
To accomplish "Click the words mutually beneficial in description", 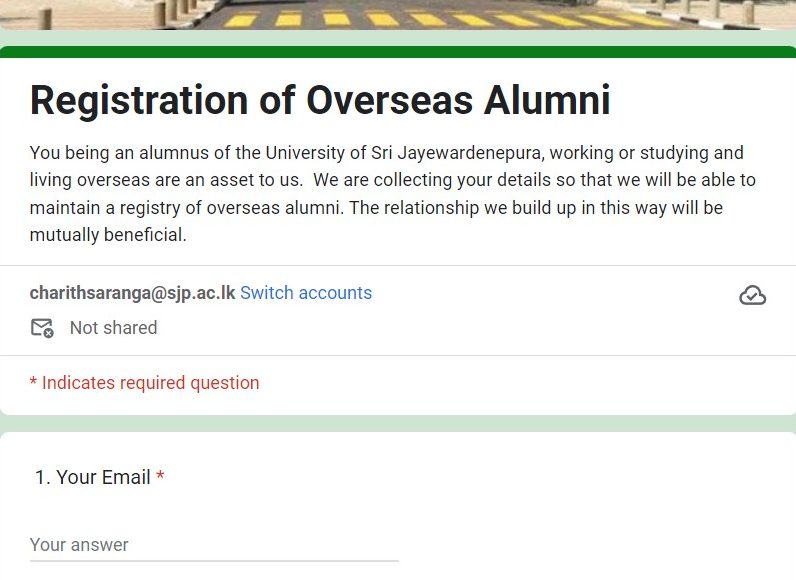I will (108, 236).
